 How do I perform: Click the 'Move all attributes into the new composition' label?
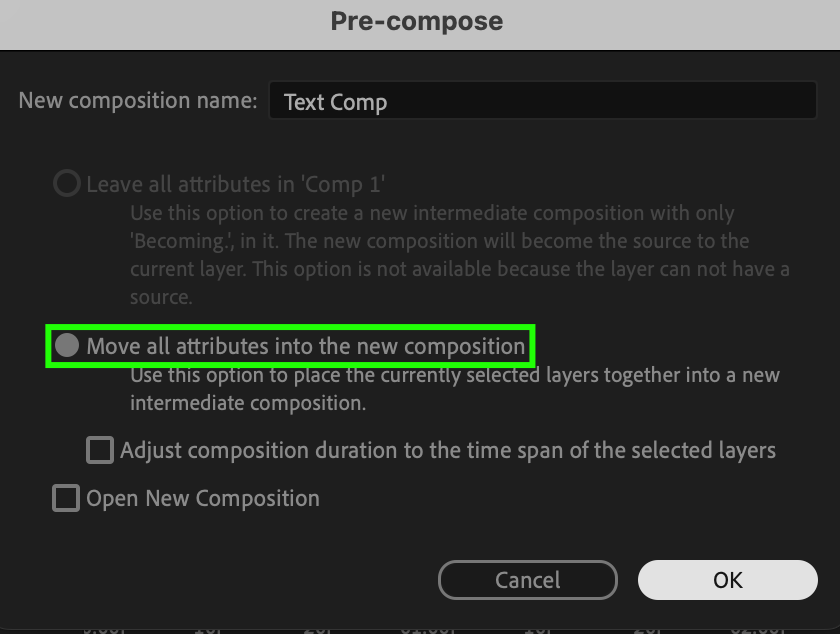click(x=305, y=346)
